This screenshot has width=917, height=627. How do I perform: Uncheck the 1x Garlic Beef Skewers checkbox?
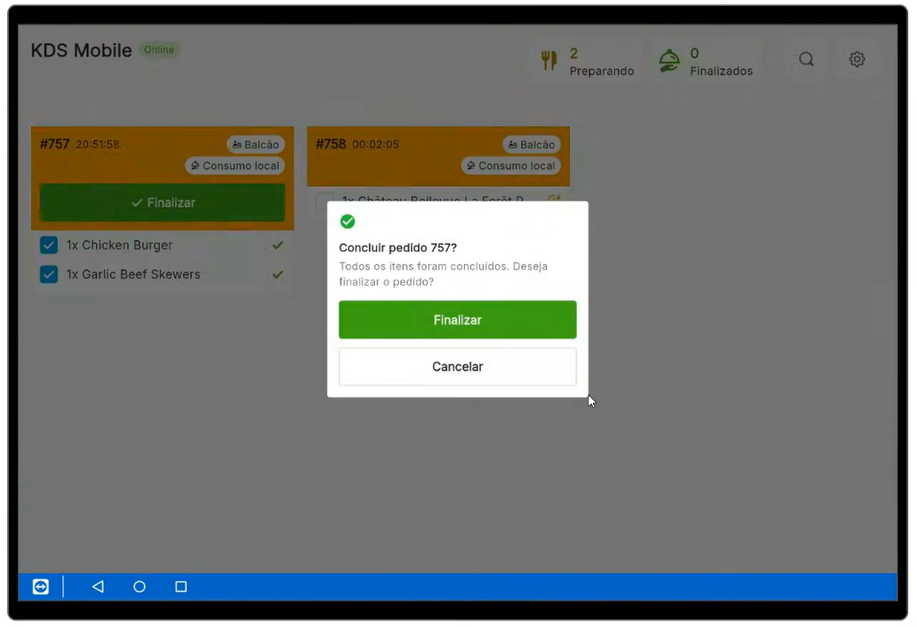point(49,274)
